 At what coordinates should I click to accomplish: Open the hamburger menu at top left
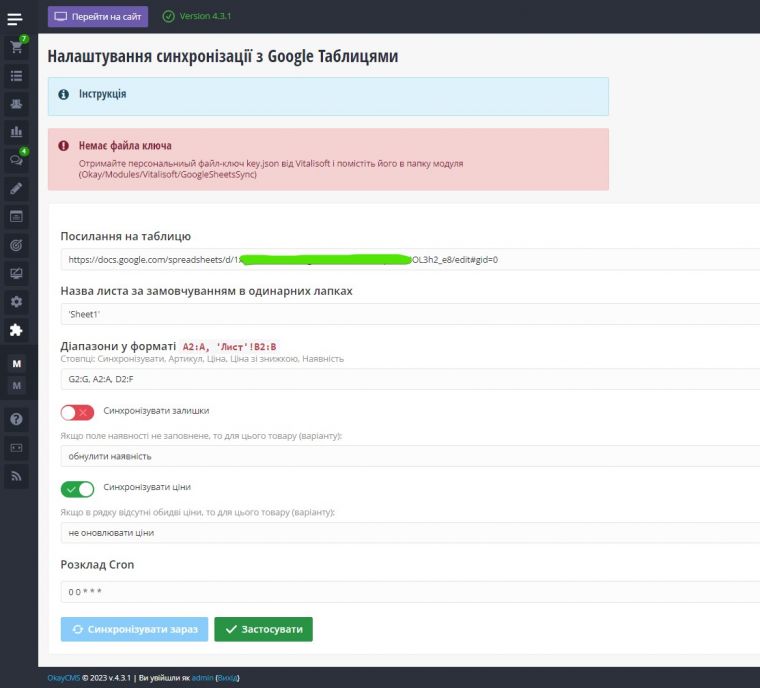(15, 18)
